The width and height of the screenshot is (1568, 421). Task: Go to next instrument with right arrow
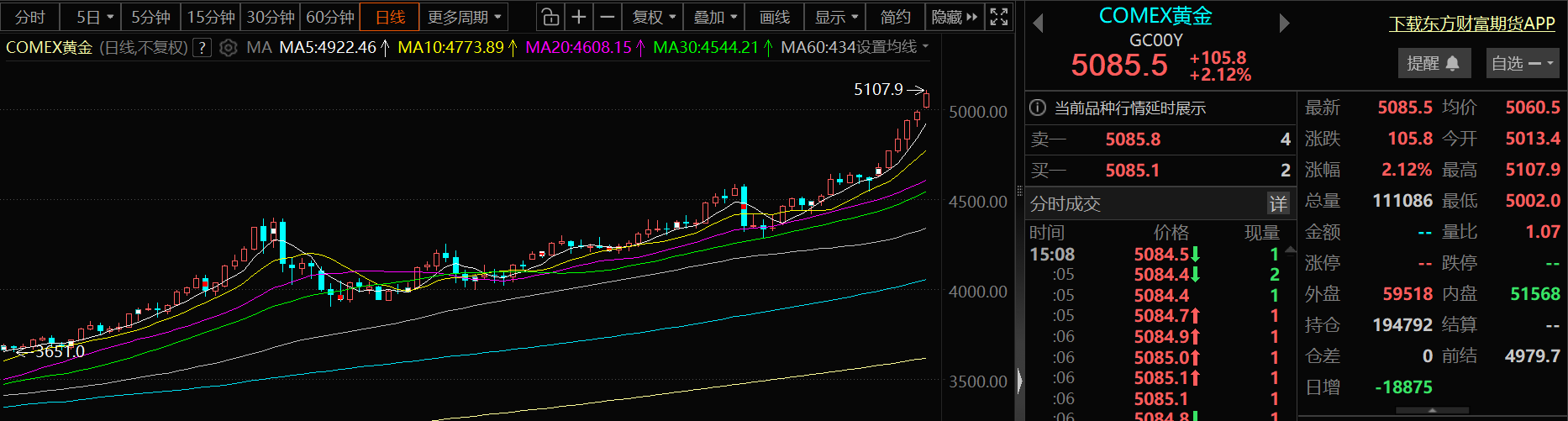[x=1284, y=24]
